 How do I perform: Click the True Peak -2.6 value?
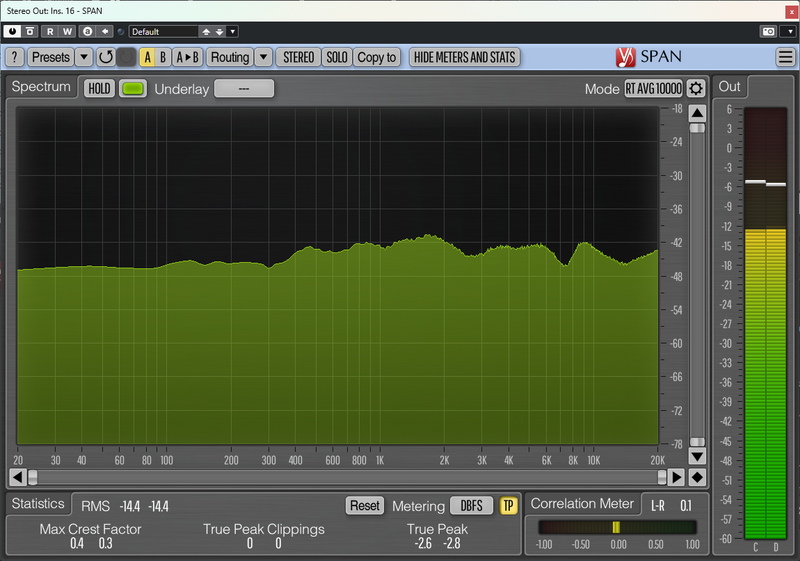[423, 544]
